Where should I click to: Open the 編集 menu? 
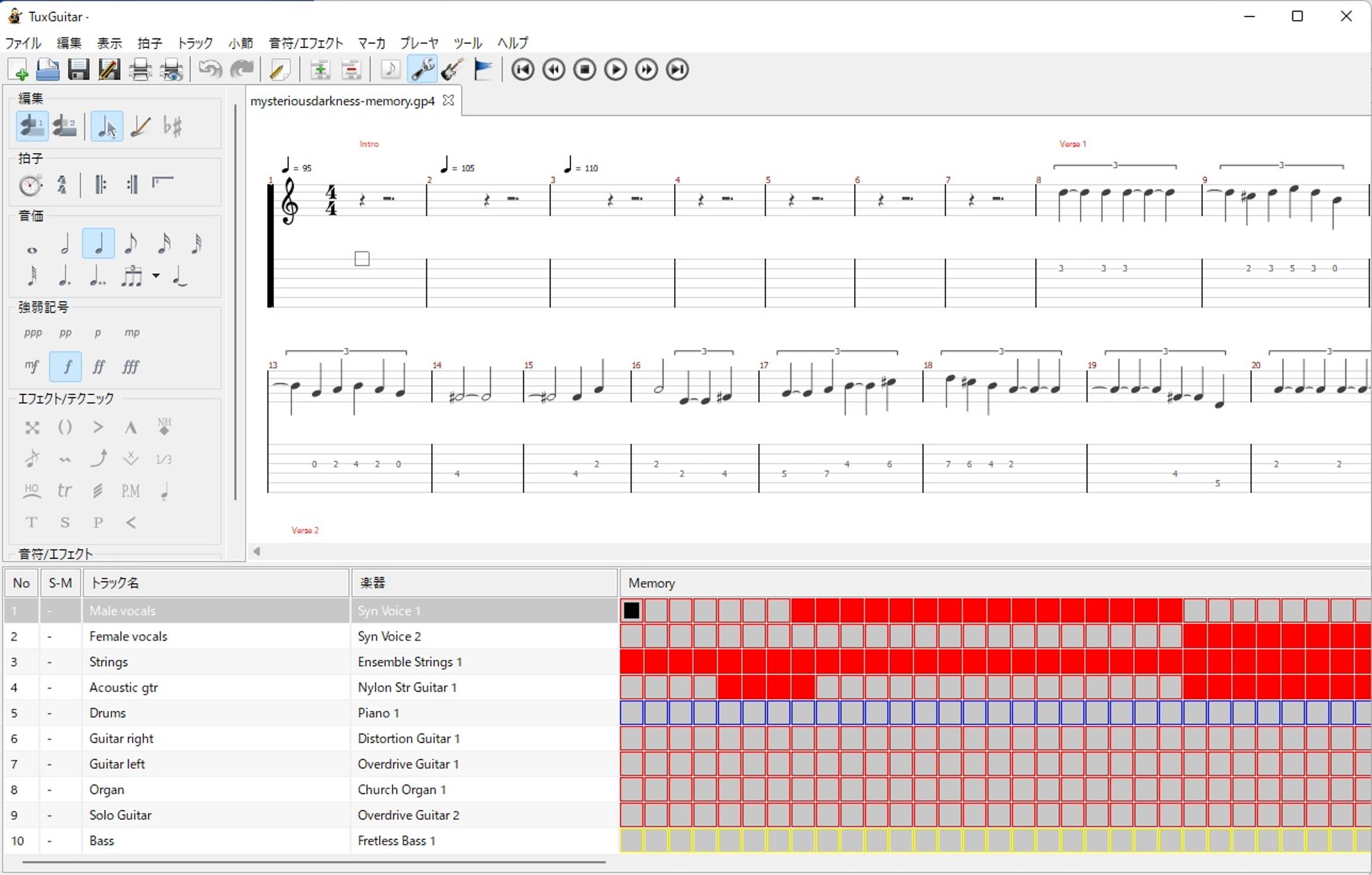(69, 43)
